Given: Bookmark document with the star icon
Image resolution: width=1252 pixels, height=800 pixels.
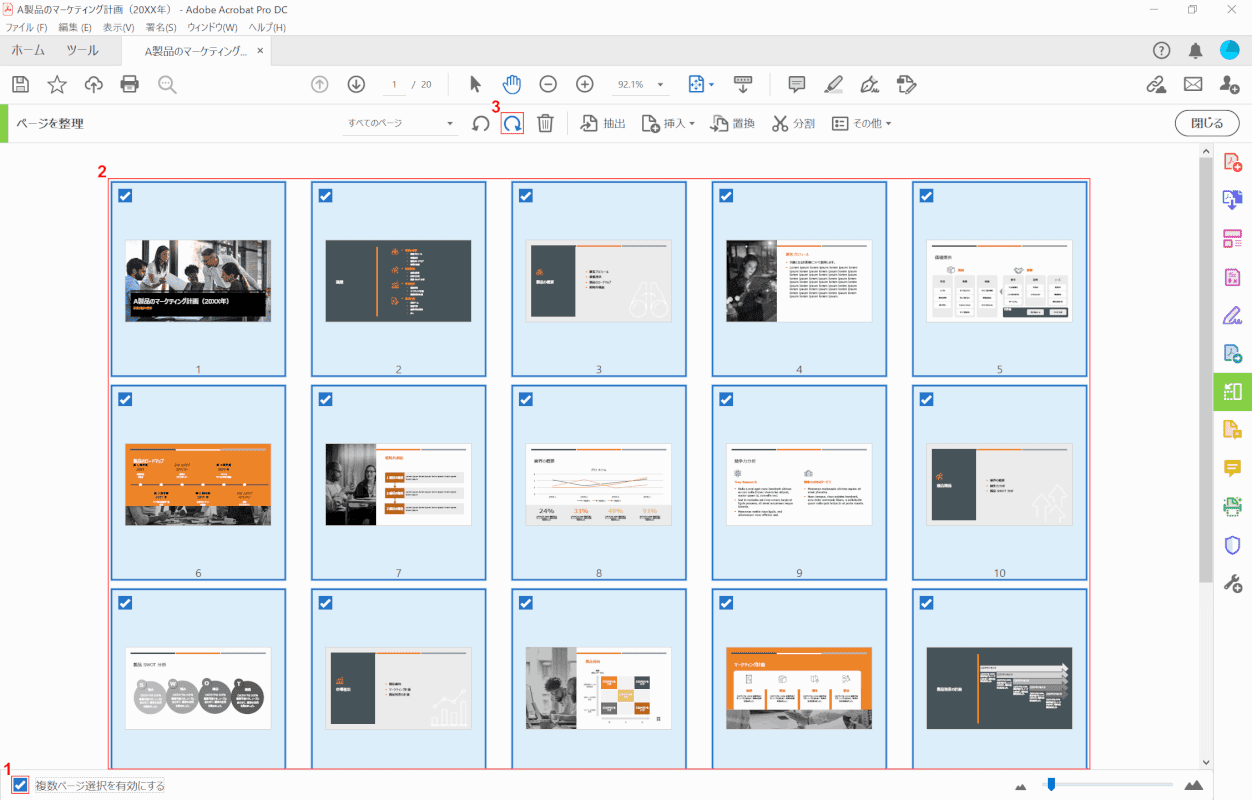Looking at the screenshot, I should pos(57,85).
